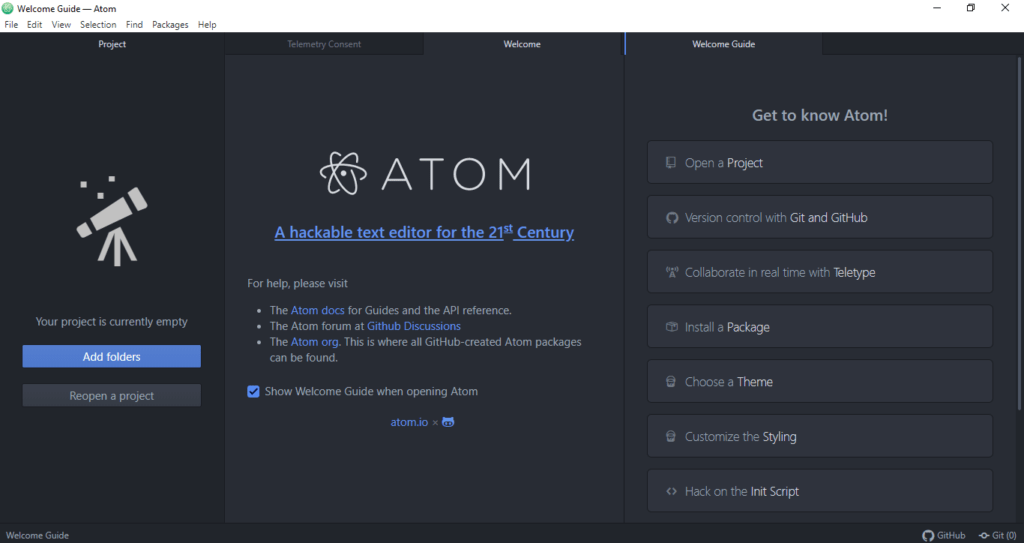The image size is (1024, 543).
Task: Click the GitHub icon in the status bar
Action: coord(928,535)
